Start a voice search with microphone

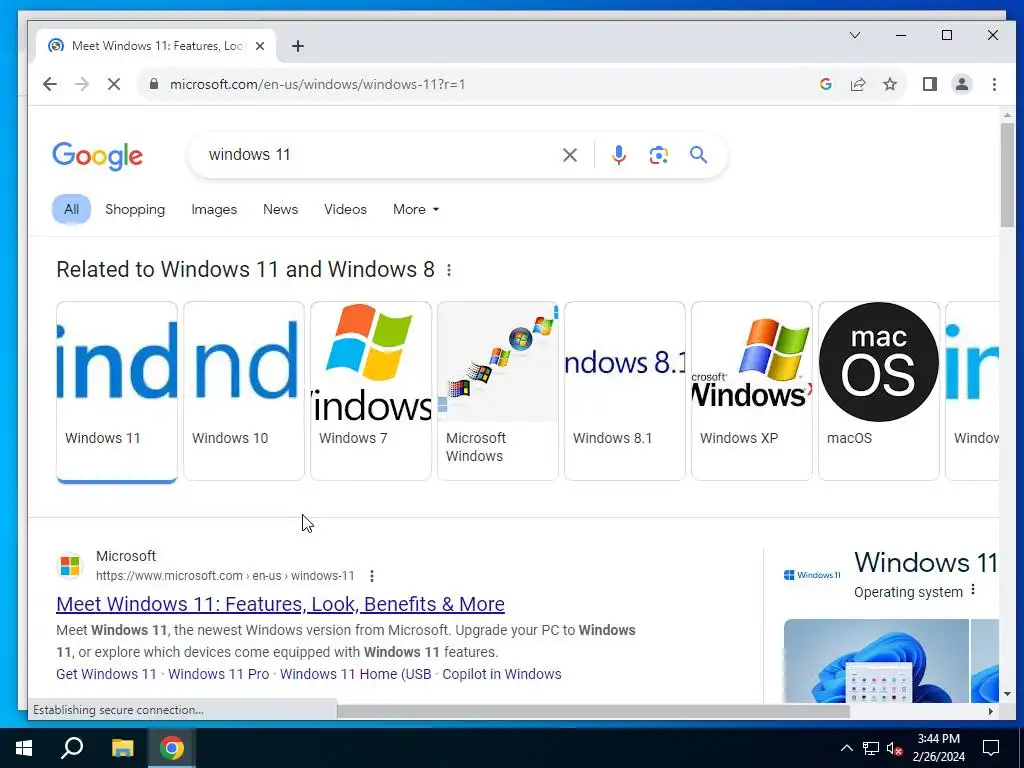(x=618, y=155)
